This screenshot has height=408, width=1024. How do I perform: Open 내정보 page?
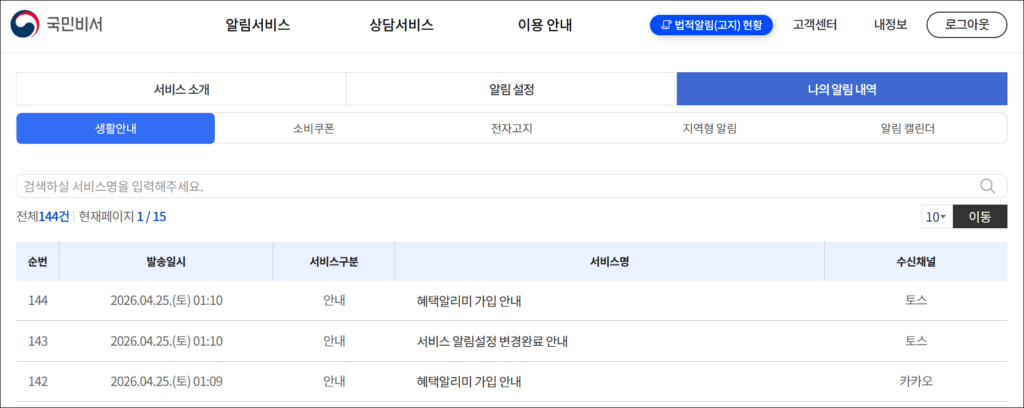pos(890,25)
